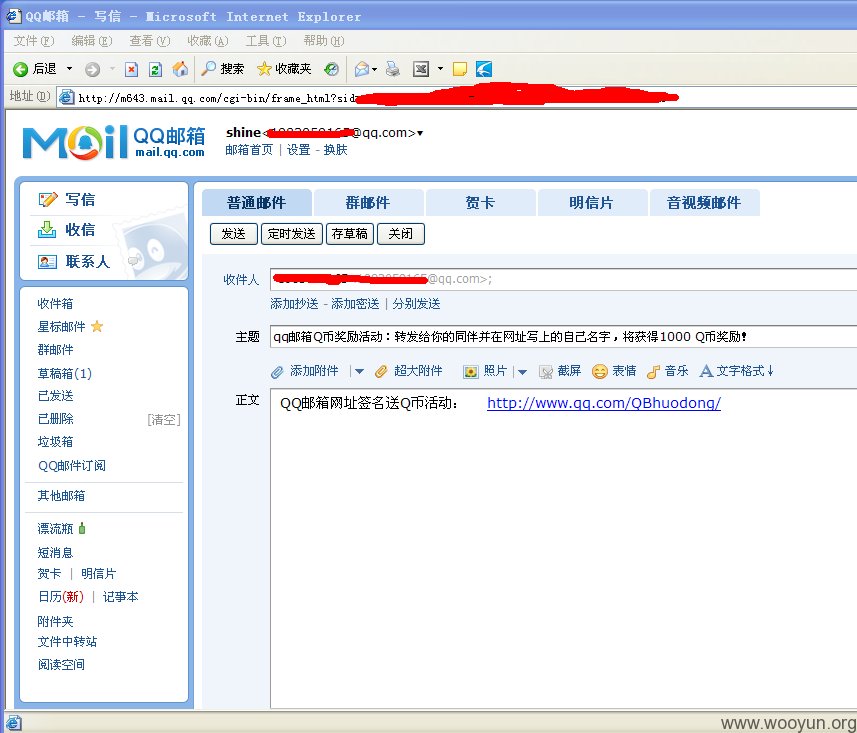This screenshot has width=857, height=733.
Task: Click [清空] to empty deleted mail
Action: pyautogui.click(x=163, y=420)
